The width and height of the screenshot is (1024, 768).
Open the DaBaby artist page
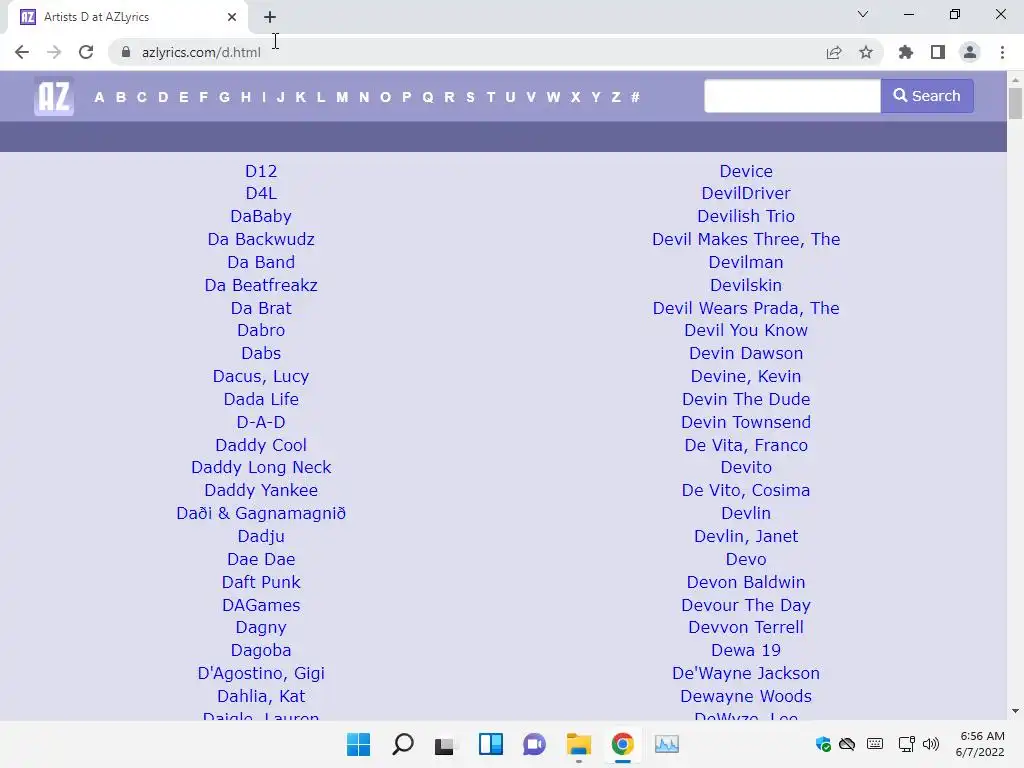click(261, 216)
